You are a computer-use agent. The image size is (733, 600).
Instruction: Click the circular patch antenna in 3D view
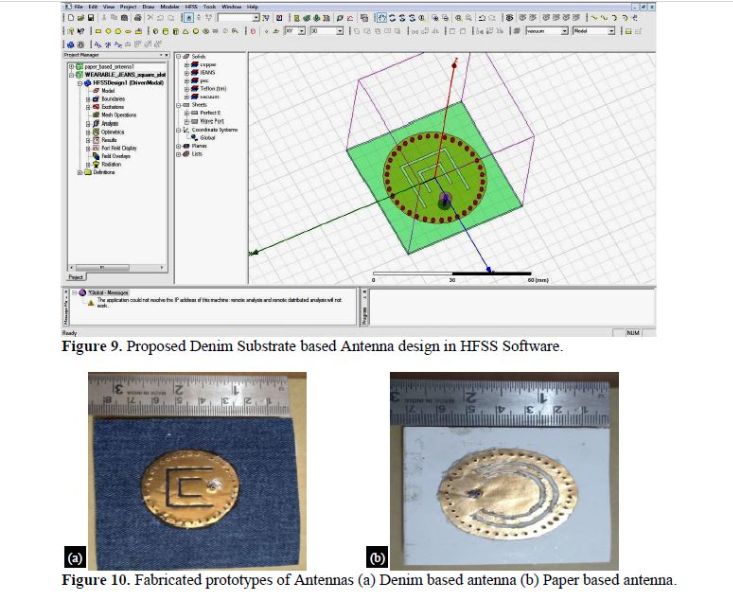coord(435,178)
